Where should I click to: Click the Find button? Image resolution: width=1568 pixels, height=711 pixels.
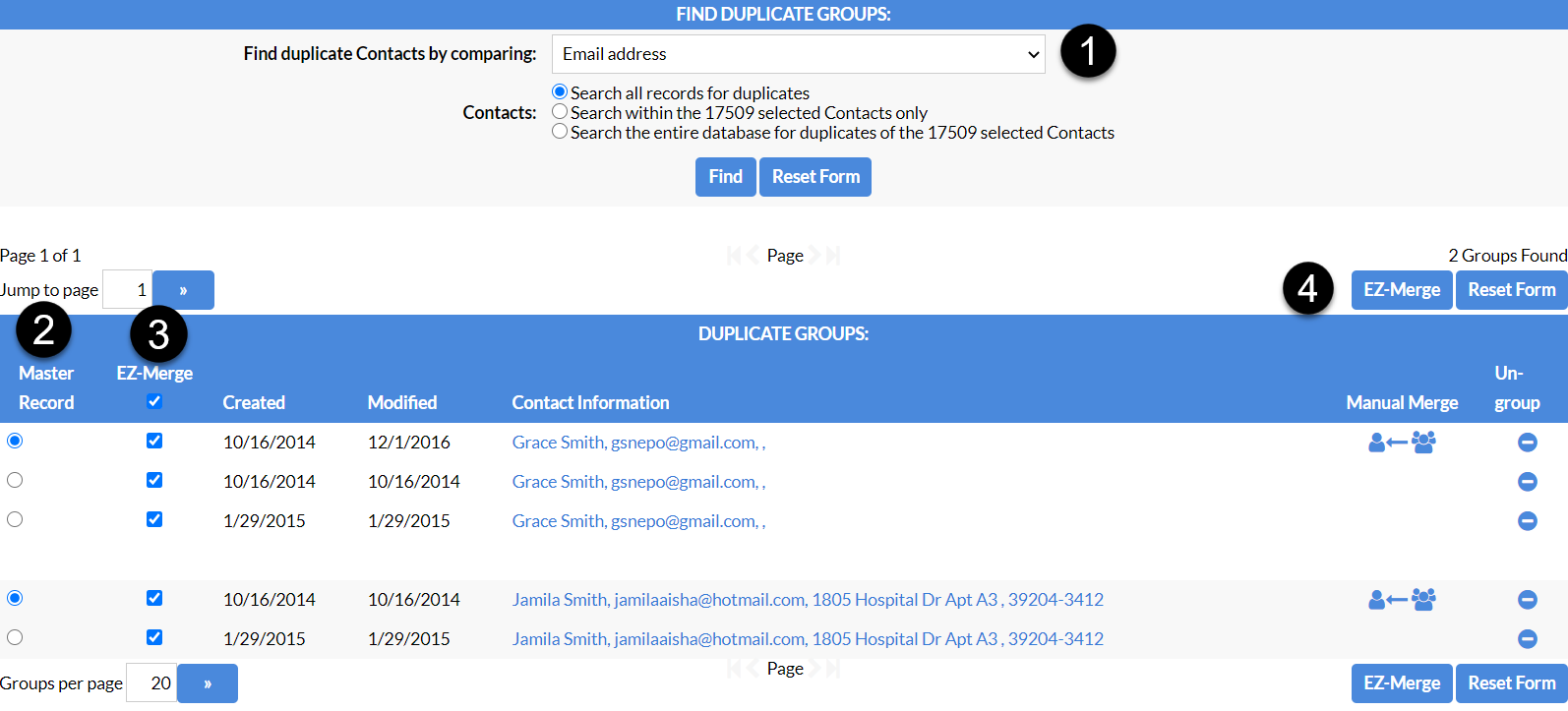tap(725, 177)
